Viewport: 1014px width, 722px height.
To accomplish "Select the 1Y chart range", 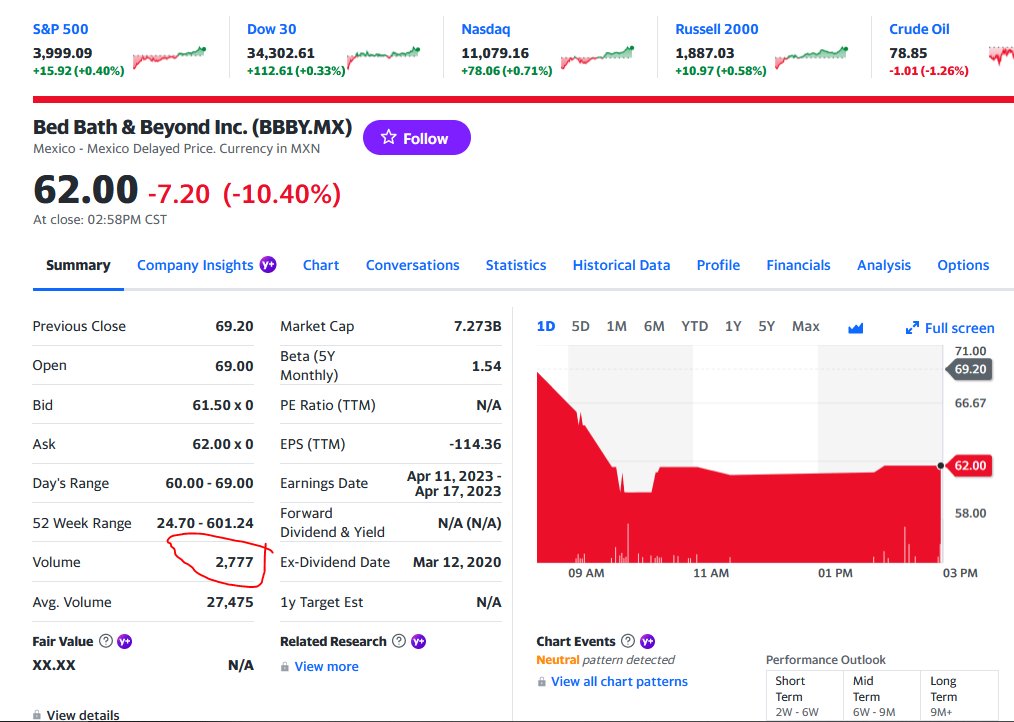I will 733,326.
